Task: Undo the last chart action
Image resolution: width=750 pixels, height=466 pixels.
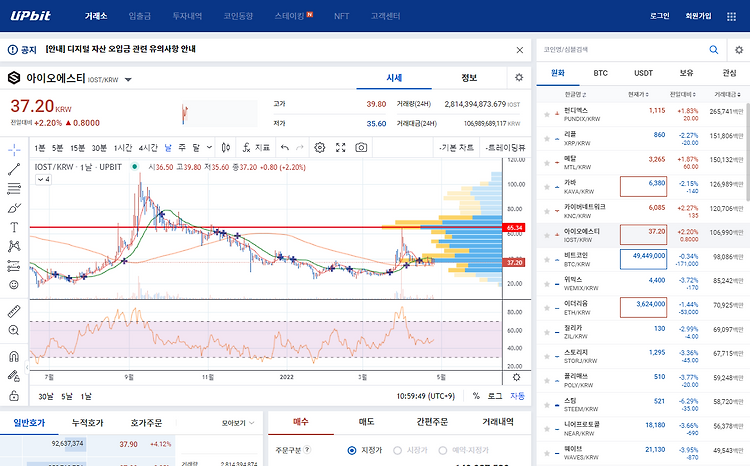Action: (285, 148)
